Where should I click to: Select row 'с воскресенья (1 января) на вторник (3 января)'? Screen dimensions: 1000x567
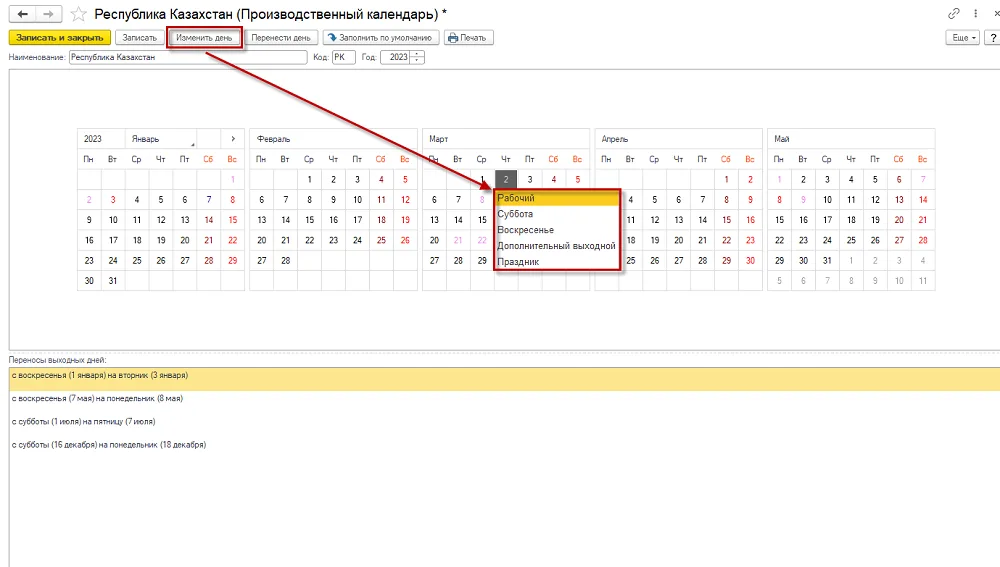(504, 379)
